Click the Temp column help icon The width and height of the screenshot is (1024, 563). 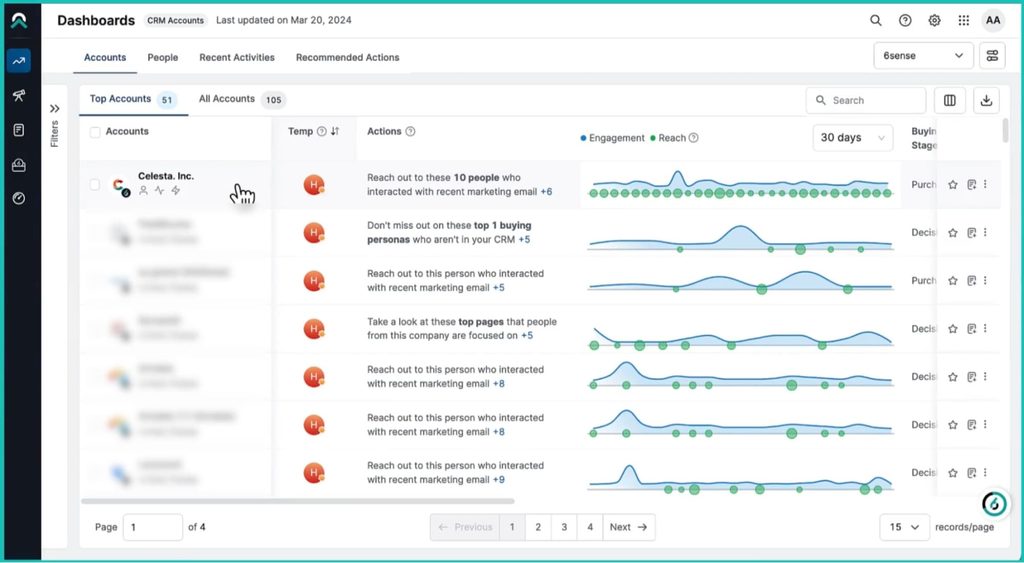(x=321, y=131)
